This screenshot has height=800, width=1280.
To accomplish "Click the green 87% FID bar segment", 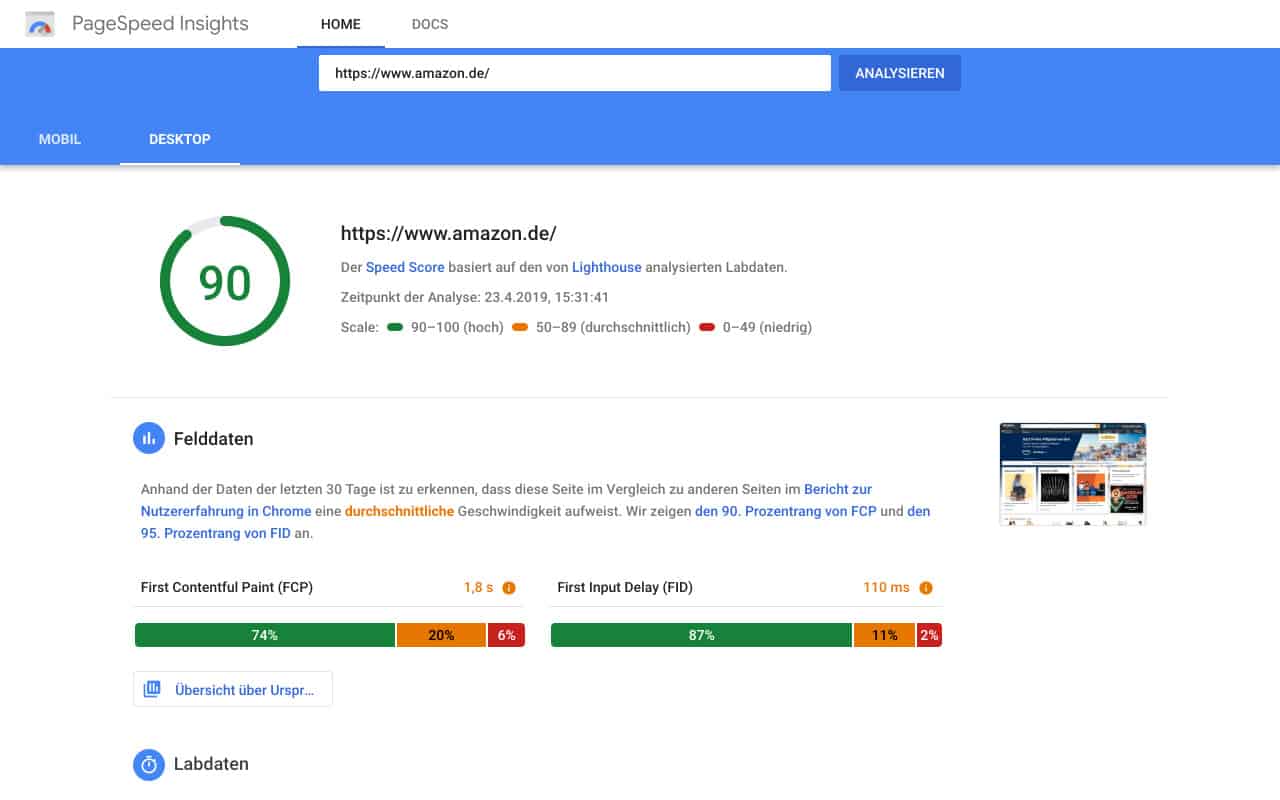I will pos(701,635).
